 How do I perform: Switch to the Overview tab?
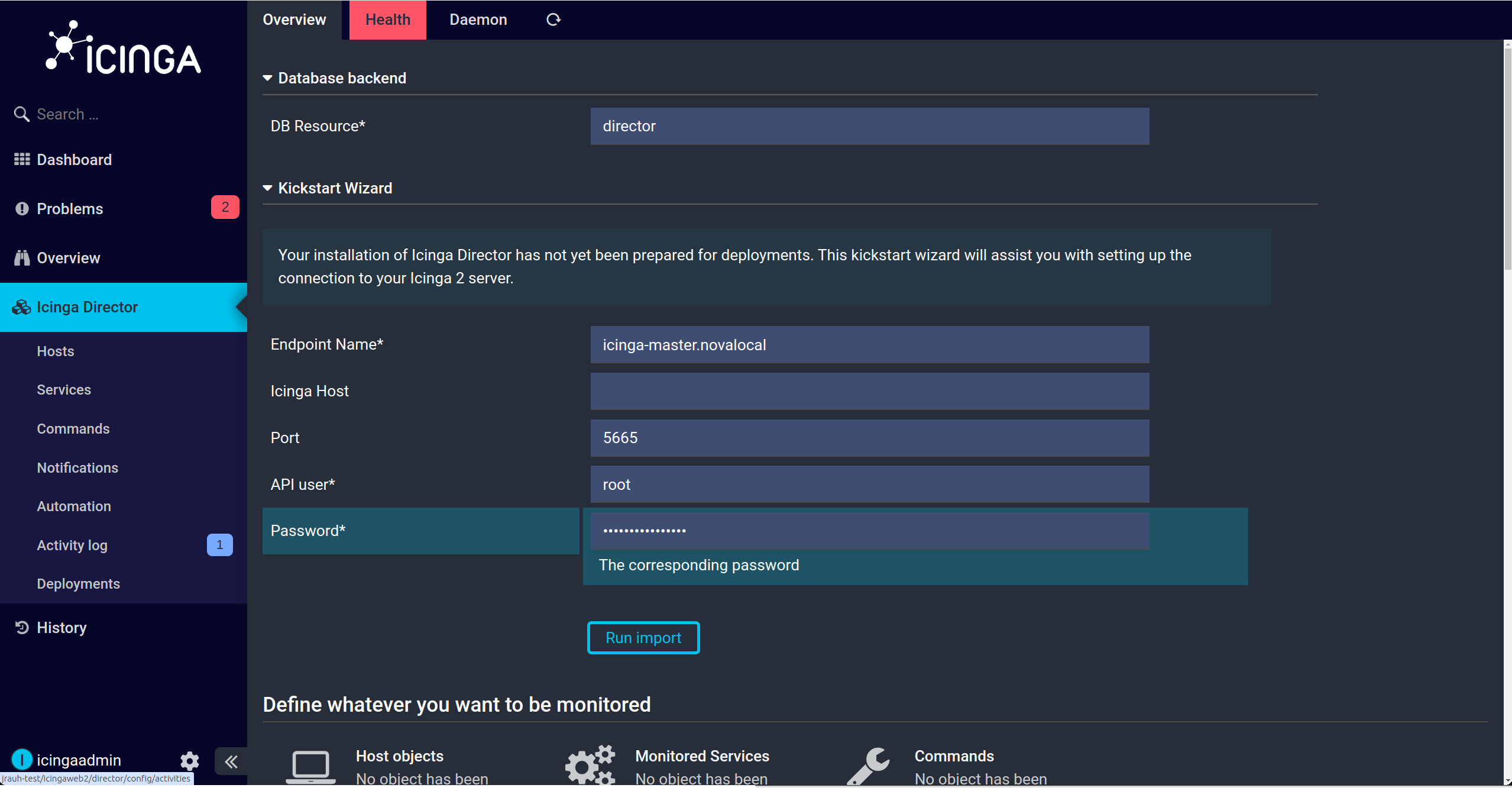(x=294, y=20)
